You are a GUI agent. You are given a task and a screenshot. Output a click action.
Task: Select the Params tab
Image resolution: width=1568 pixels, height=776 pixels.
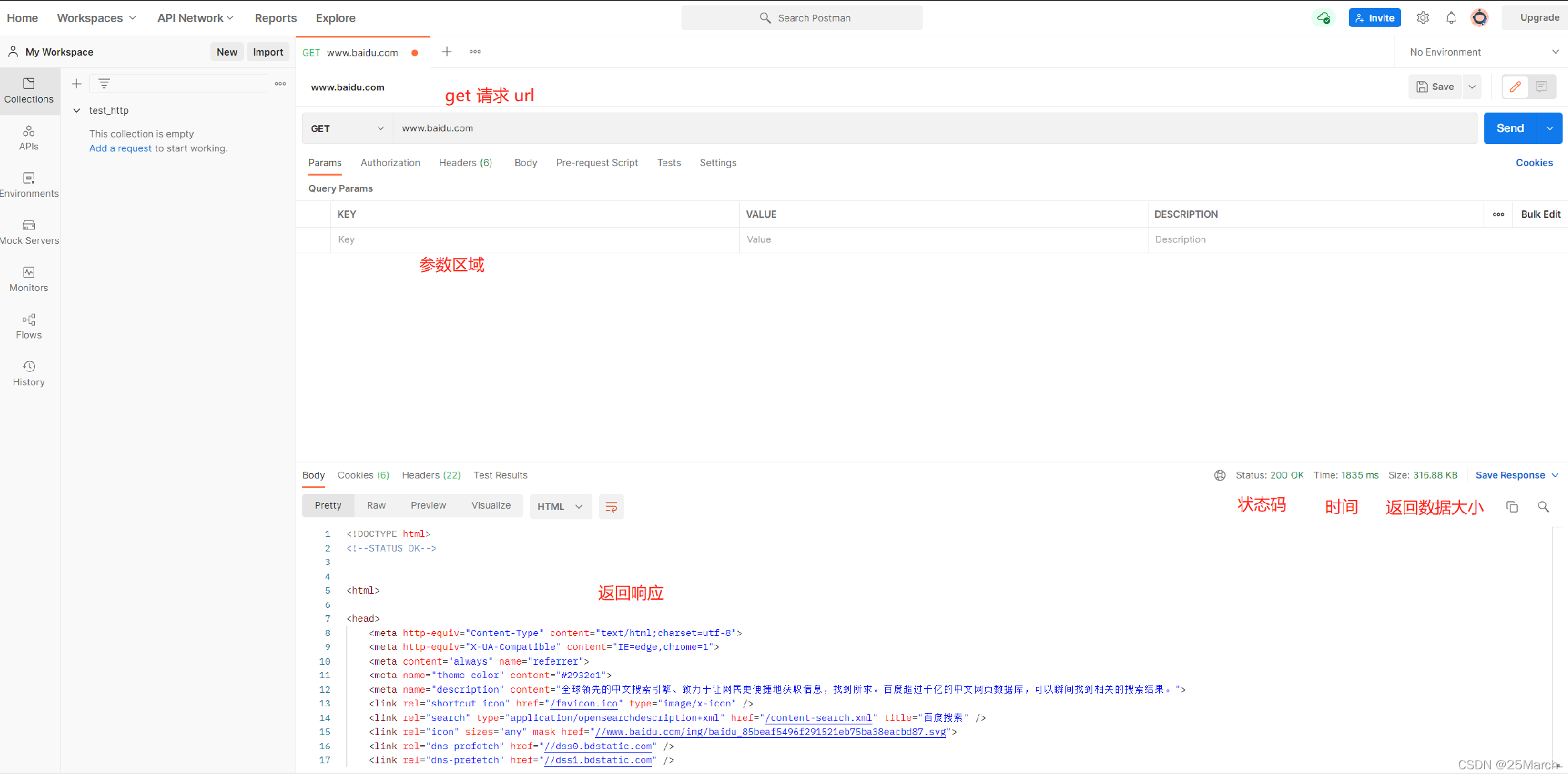325,163
